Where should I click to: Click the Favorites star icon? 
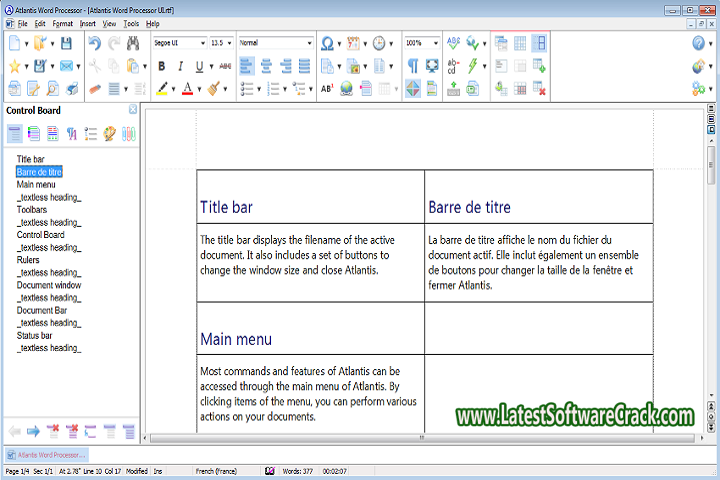click(15, 66)
